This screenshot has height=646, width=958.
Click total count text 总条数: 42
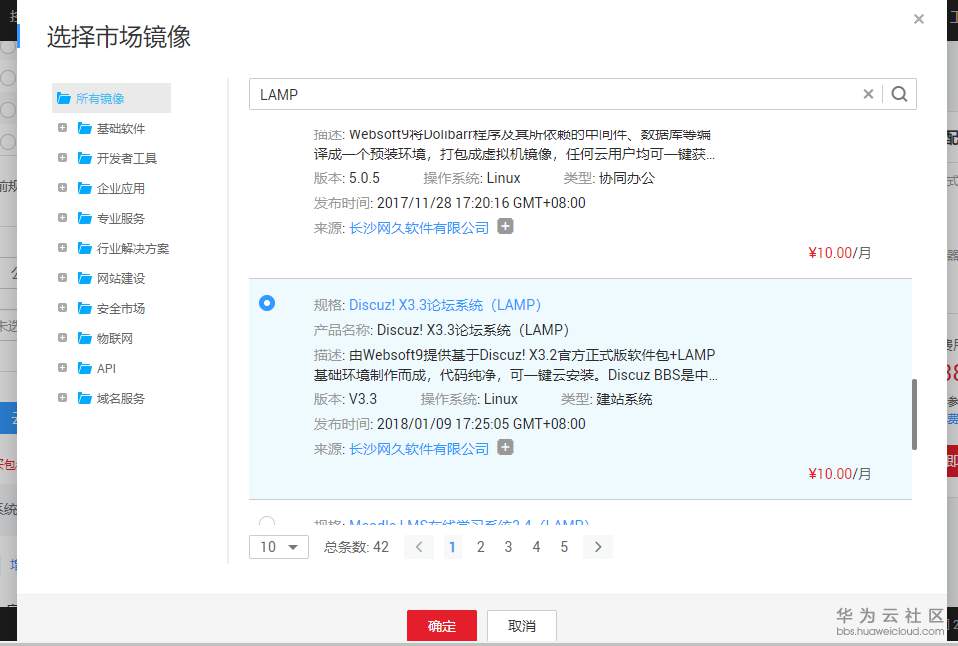[356, 547]
